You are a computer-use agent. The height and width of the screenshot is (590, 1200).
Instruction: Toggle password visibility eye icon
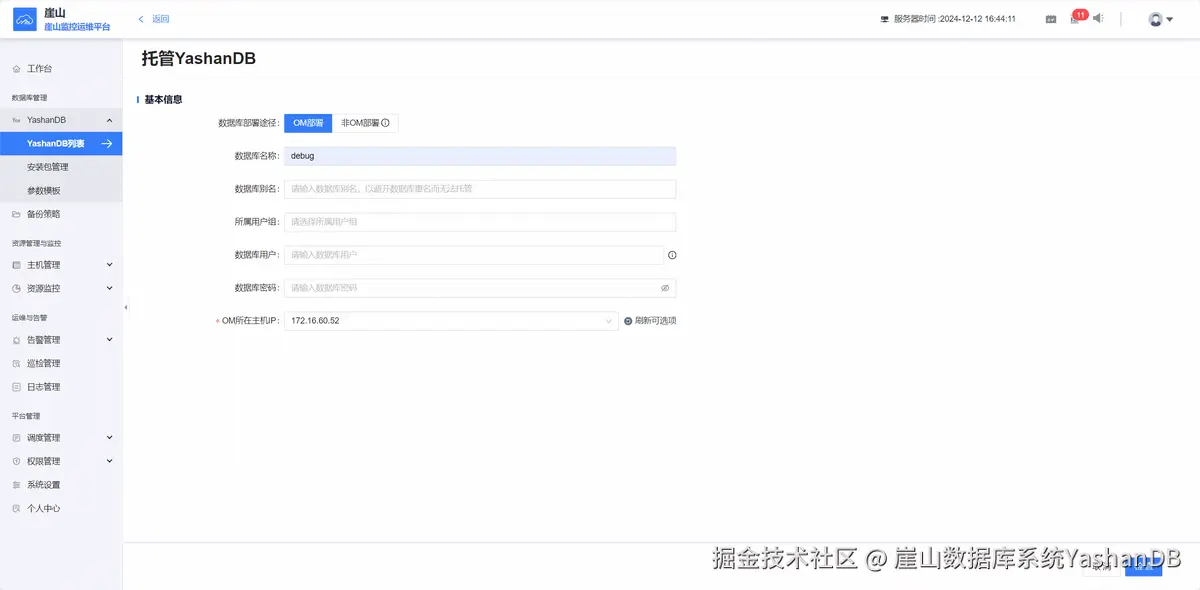click(665, 288)
